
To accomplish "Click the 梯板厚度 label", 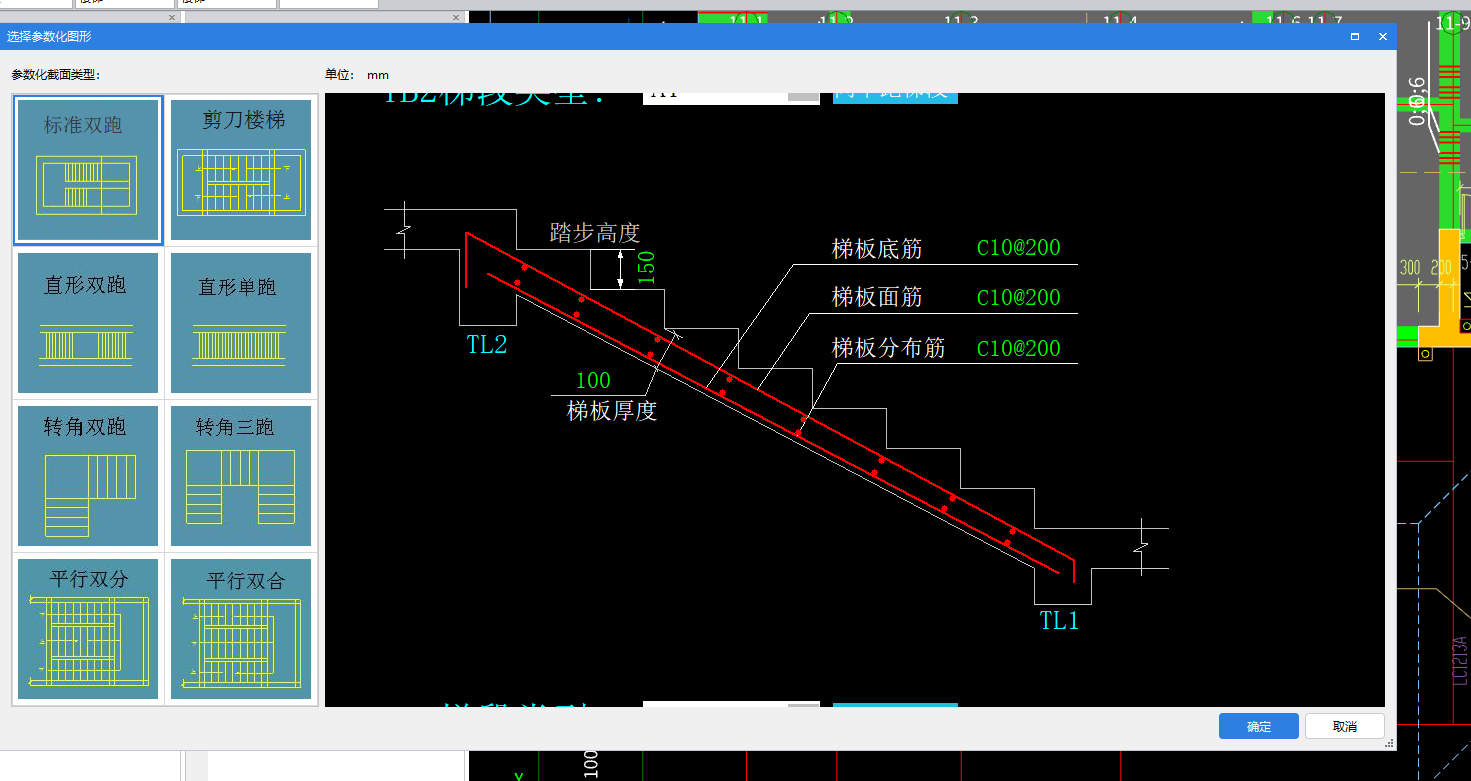I will click(612, 410).
